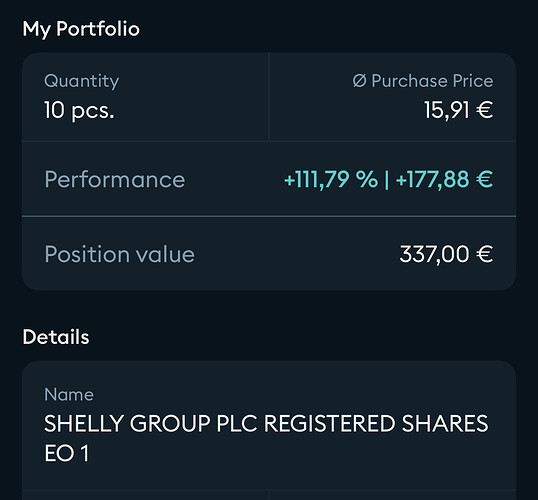Image resolution: width=538 pixels, height=500 pixels.
Task: Tap the SHELLY GROUP PLC REGISTERED SHARES name
Action: [266, 423]
